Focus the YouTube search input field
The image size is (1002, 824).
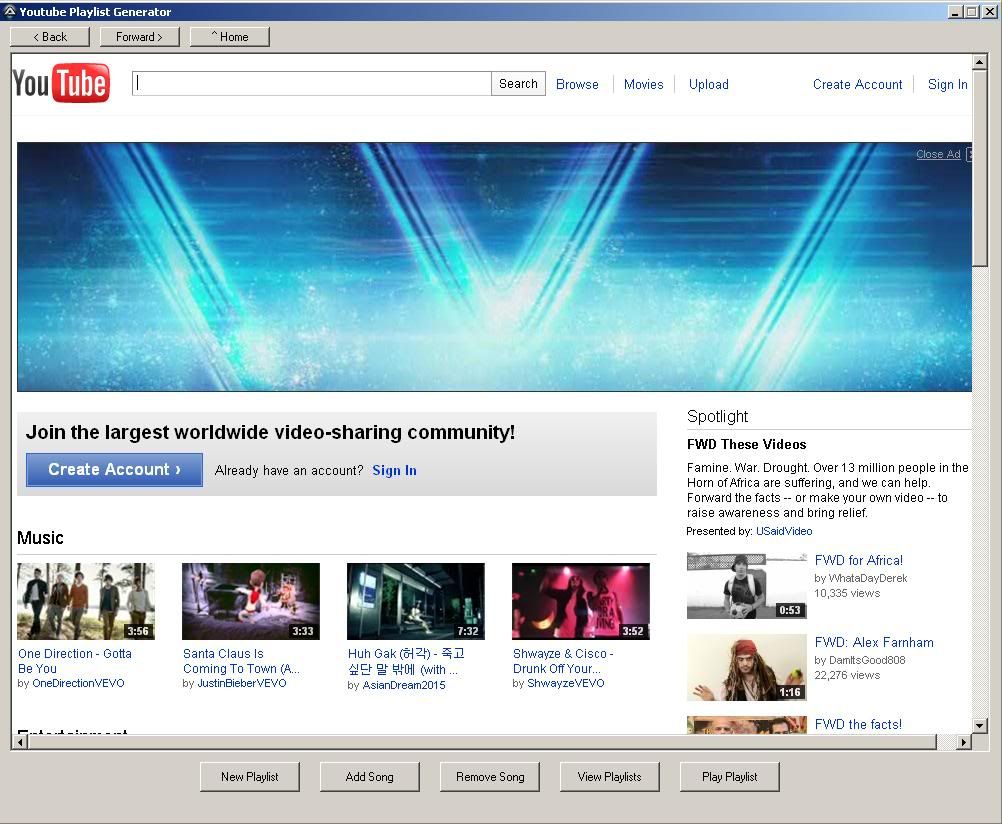[312, 84]
